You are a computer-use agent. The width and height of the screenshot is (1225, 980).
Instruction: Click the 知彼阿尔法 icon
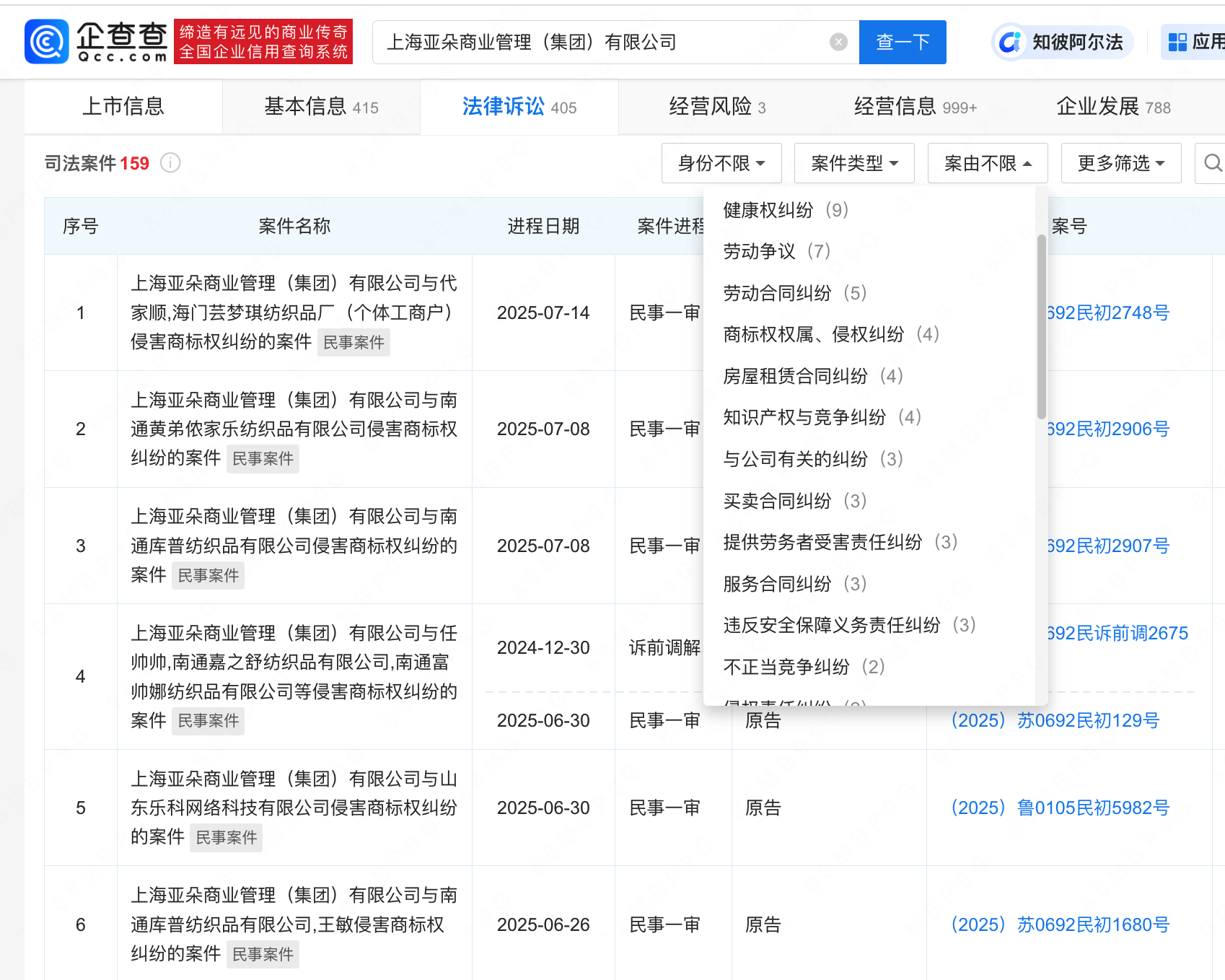click(1010, 43)
